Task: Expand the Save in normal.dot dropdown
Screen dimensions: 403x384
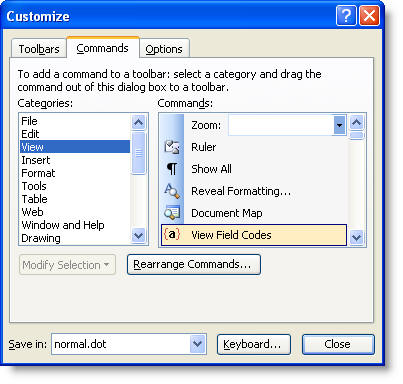Action: (x=197, y=344)
